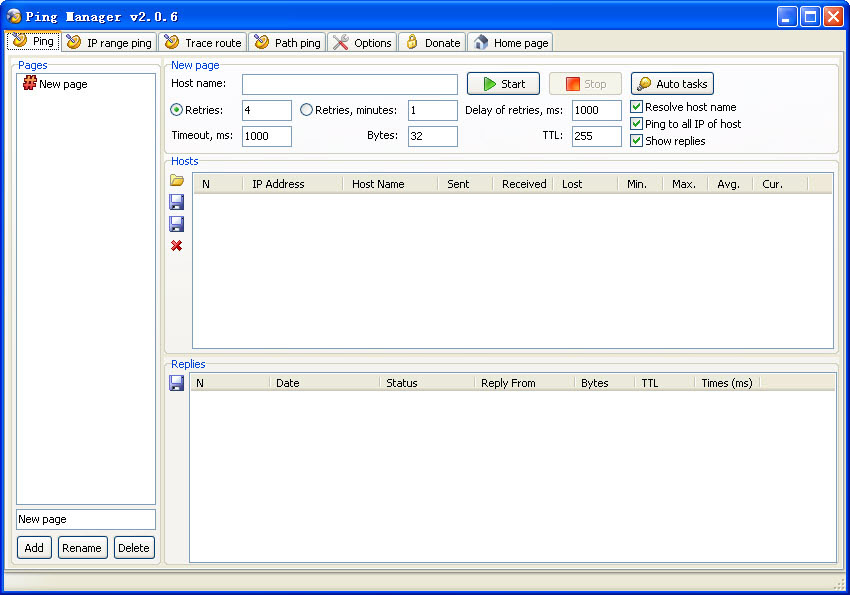850x595 pixels.
Task: Go to the Options tab
Action: click(x=362, y=43)
